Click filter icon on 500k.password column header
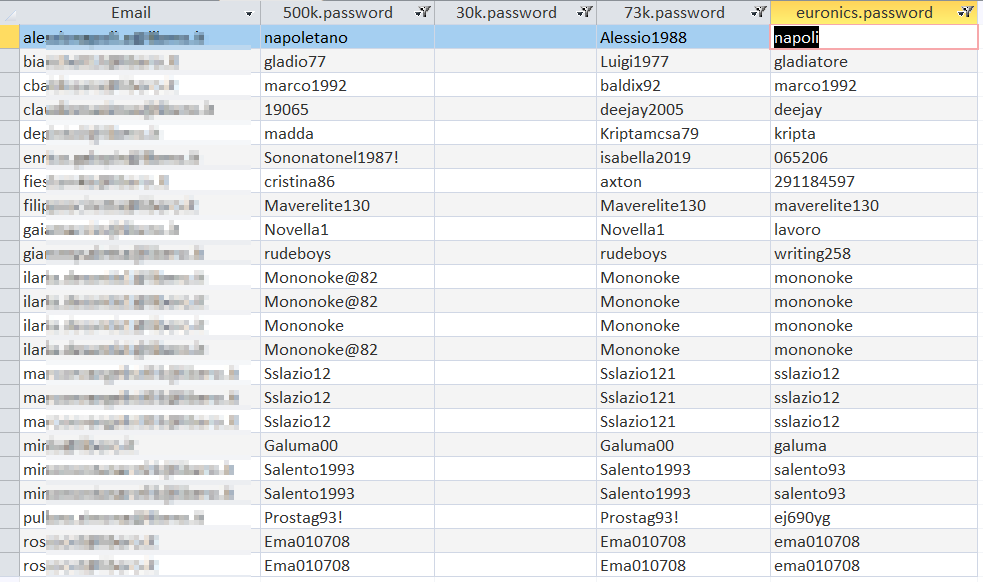 (422, 13)
